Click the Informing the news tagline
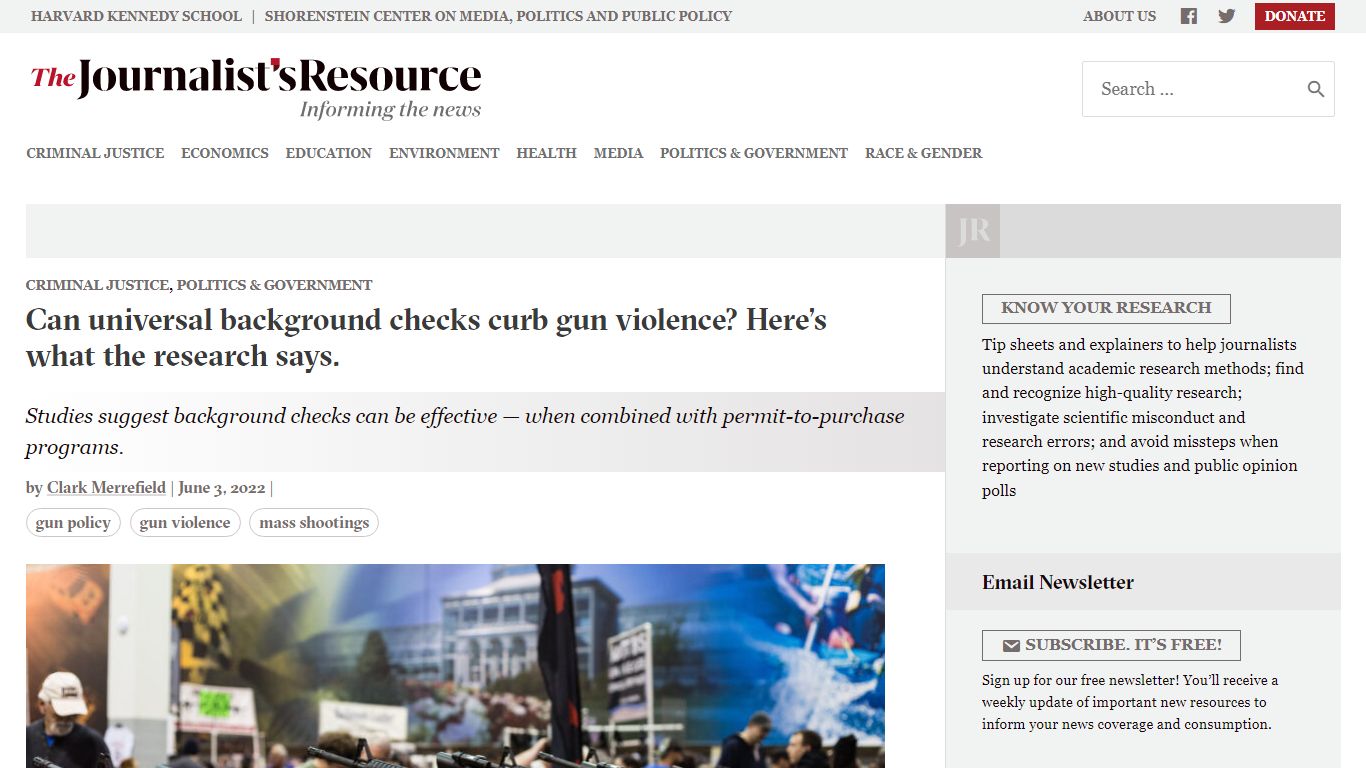 pos(391,109)
